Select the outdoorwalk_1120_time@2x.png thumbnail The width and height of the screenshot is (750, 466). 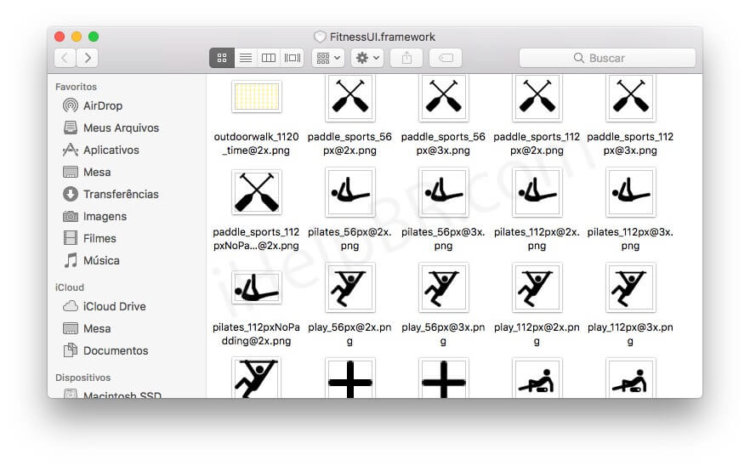256,96
